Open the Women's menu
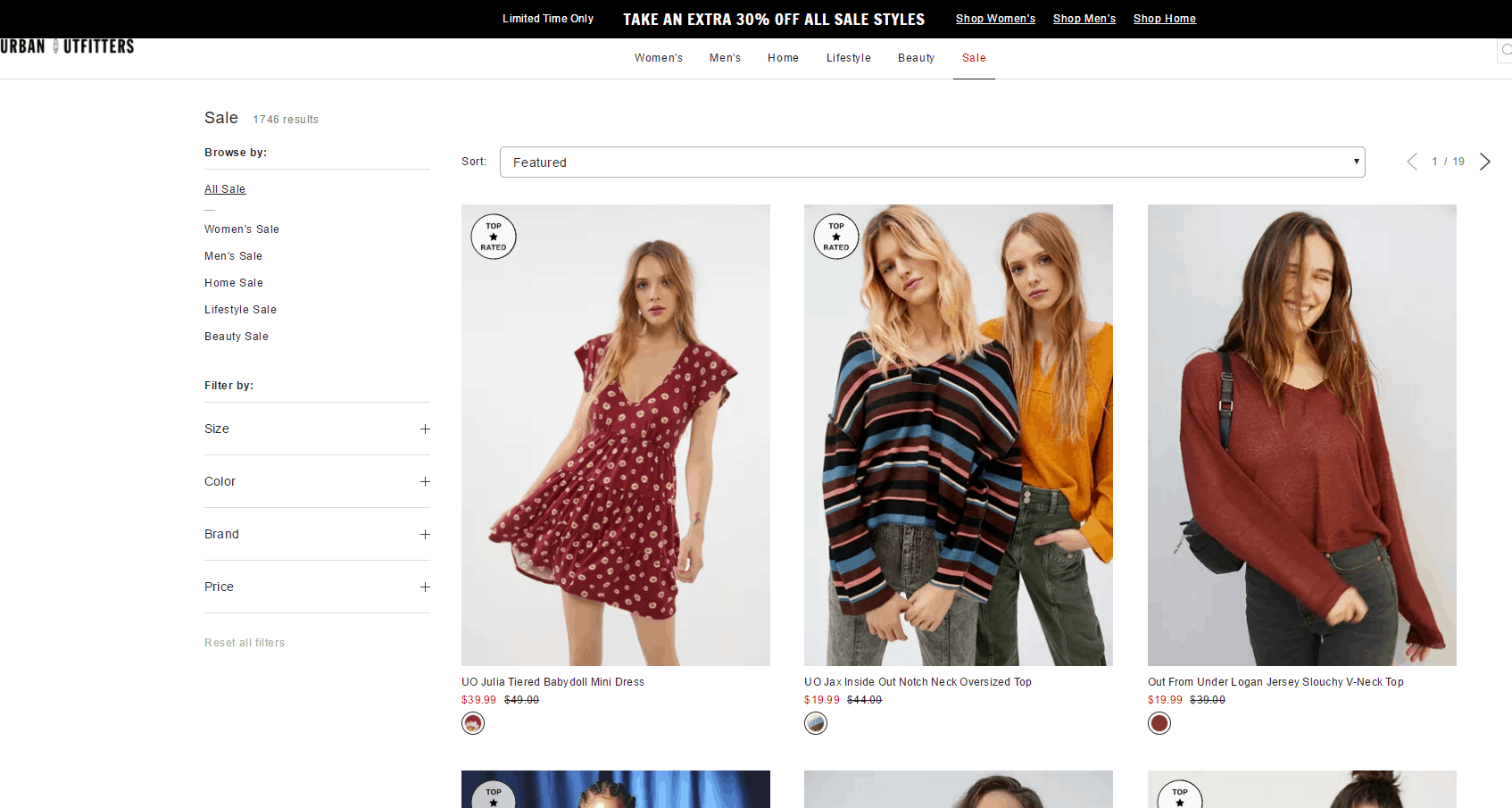 [659, 58]
